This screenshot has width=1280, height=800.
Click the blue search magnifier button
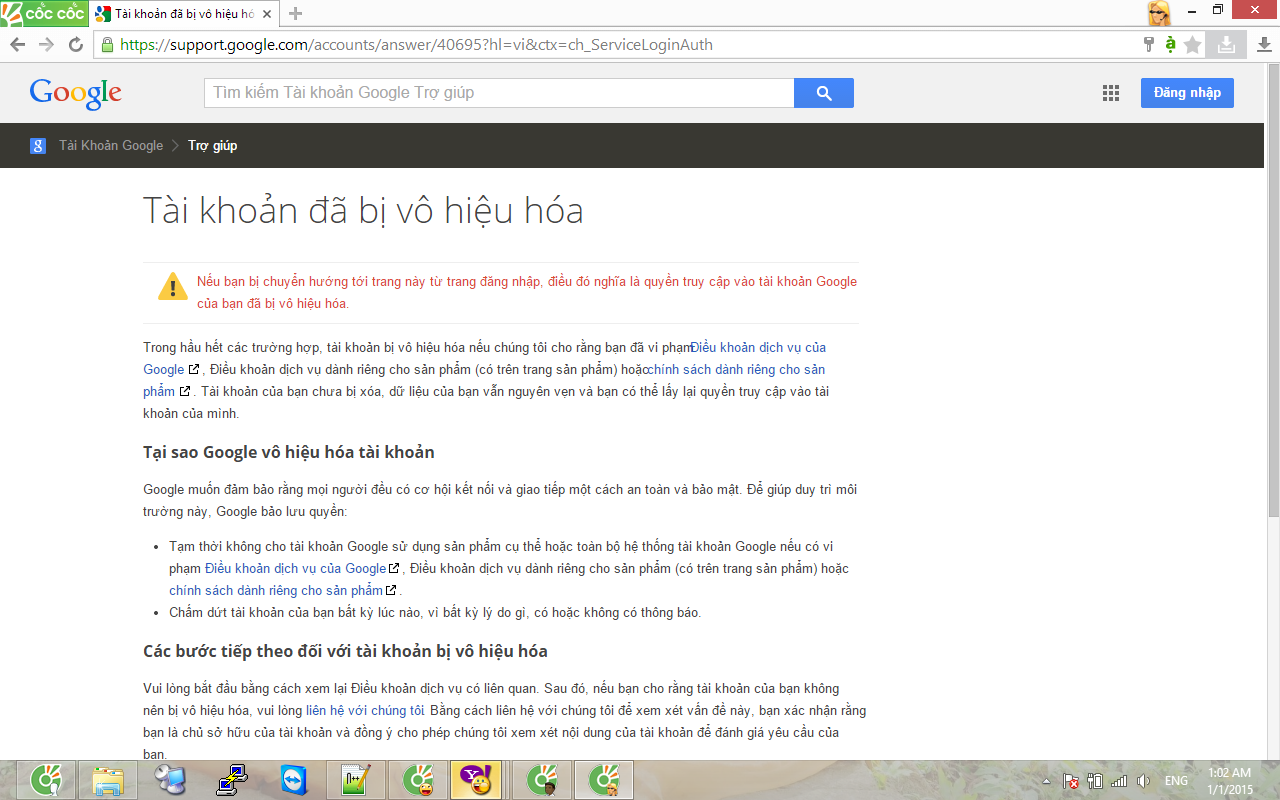coord(824,93)
